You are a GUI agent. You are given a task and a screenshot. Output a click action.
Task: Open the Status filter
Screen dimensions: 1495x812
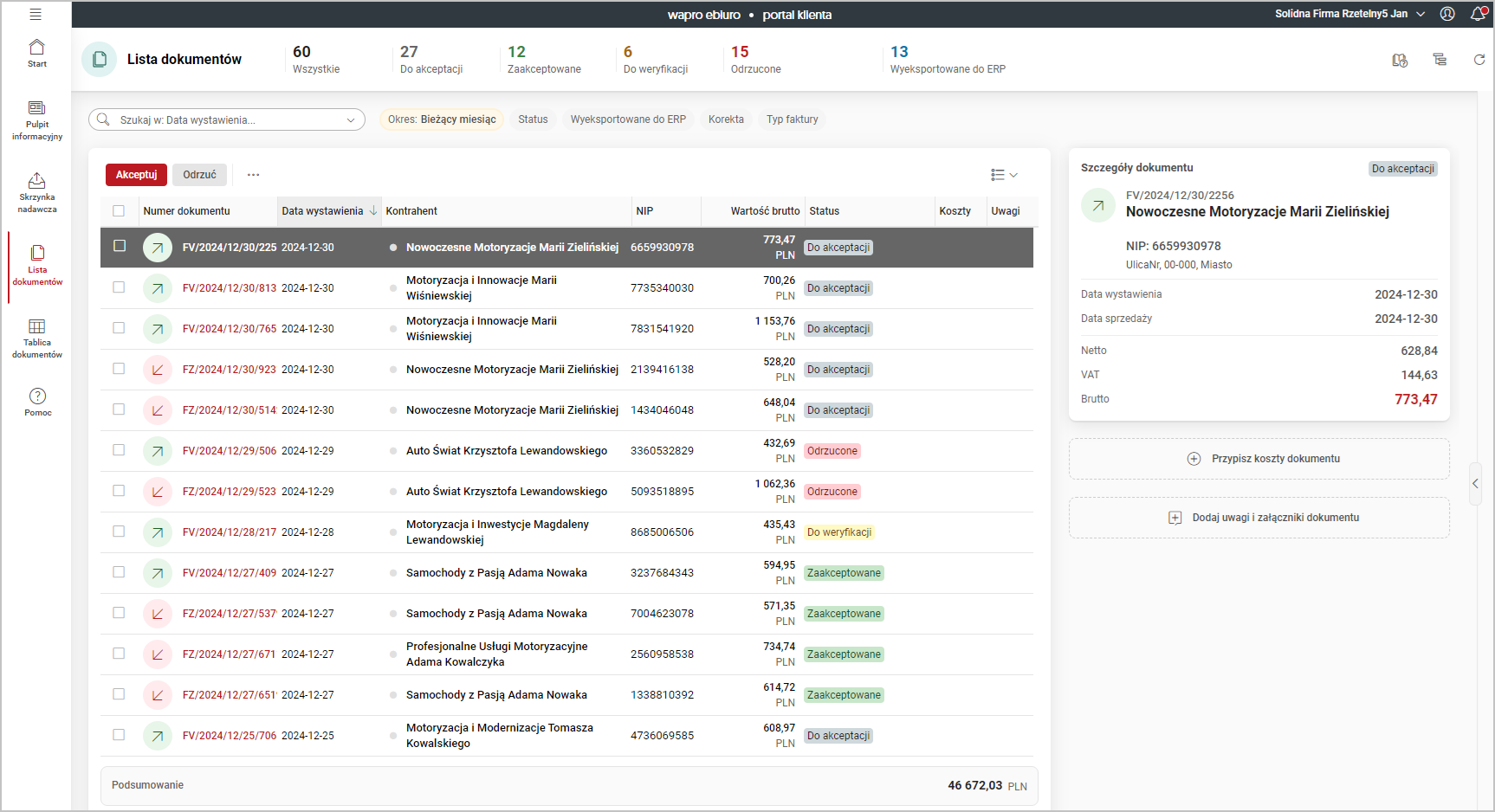(533, 119)
